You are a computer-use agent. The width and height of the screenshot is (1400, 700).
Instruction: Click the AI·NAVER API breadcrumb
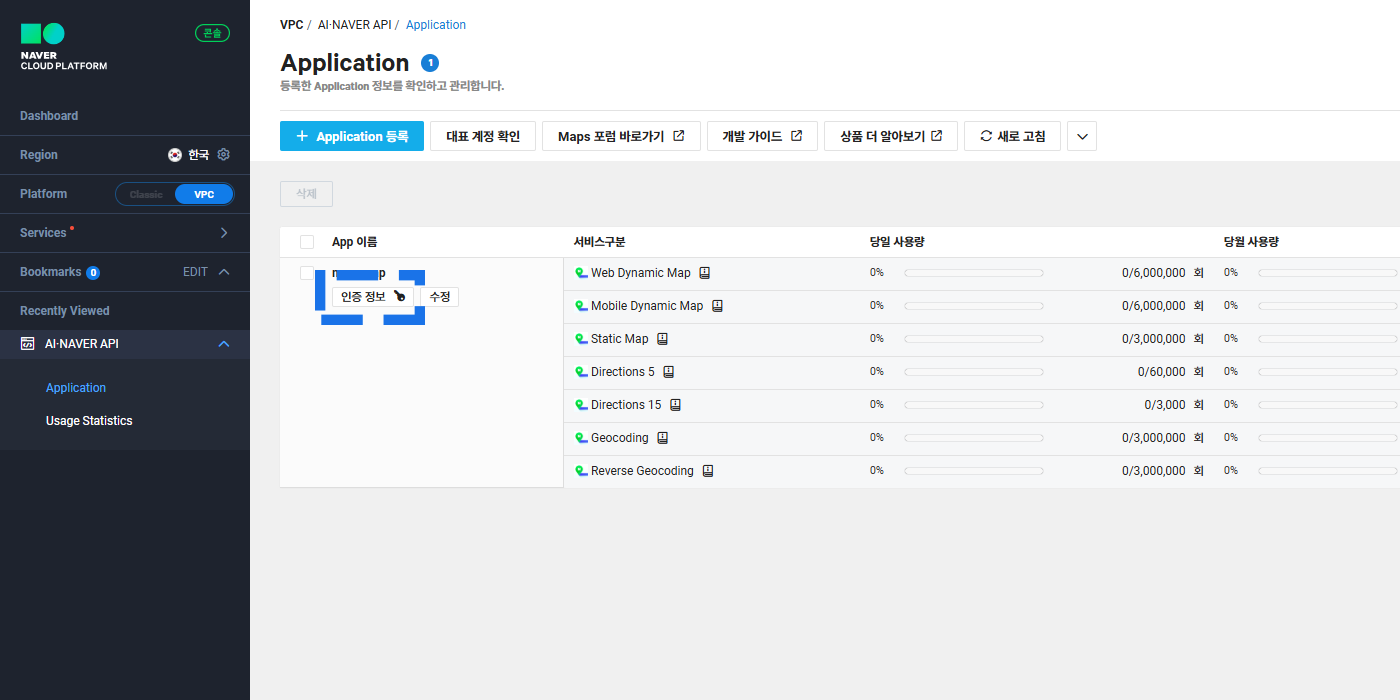[354, 25]
